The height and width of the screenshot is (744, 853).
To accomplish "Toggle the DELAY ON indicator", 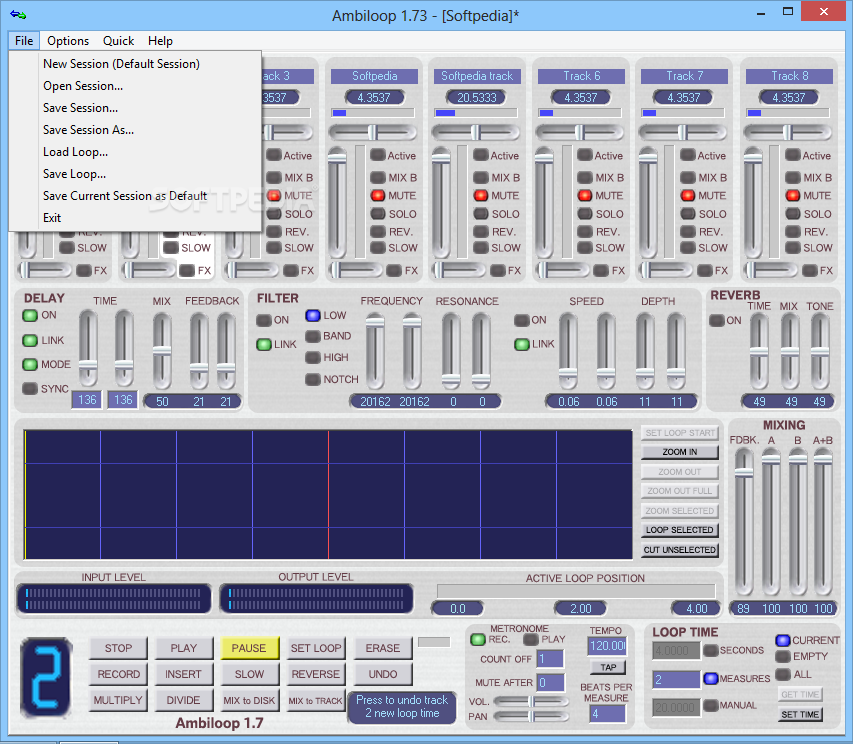I will point(29,315).
